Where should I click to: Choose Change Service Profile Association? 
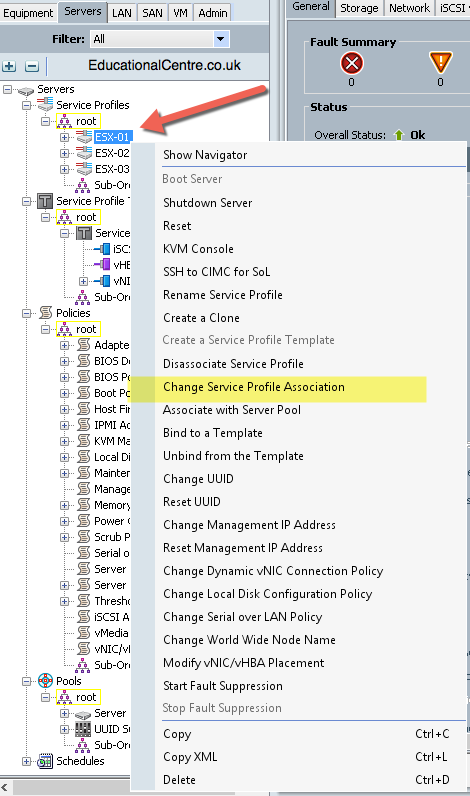pyautogui.click(x=254, y=387)
